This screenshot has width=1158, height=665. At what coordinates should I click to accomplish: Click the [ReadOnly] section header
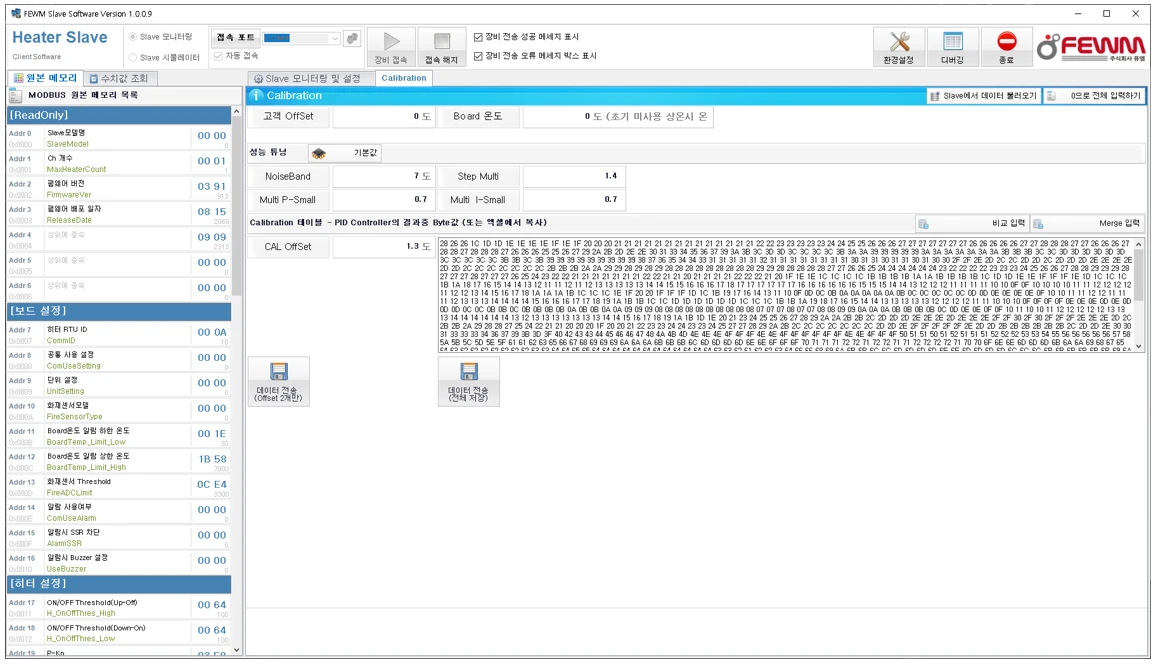[x=119, y=115]
